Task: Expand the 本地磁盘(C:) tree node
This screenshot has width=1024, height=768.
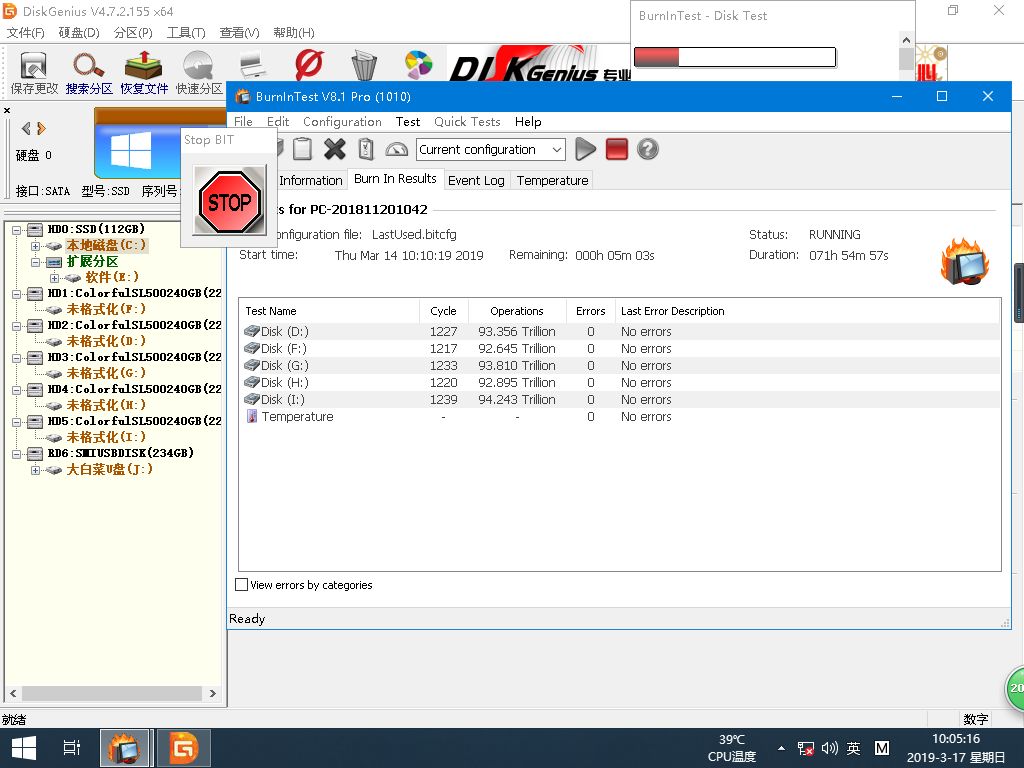Action: tap(36, 246)
